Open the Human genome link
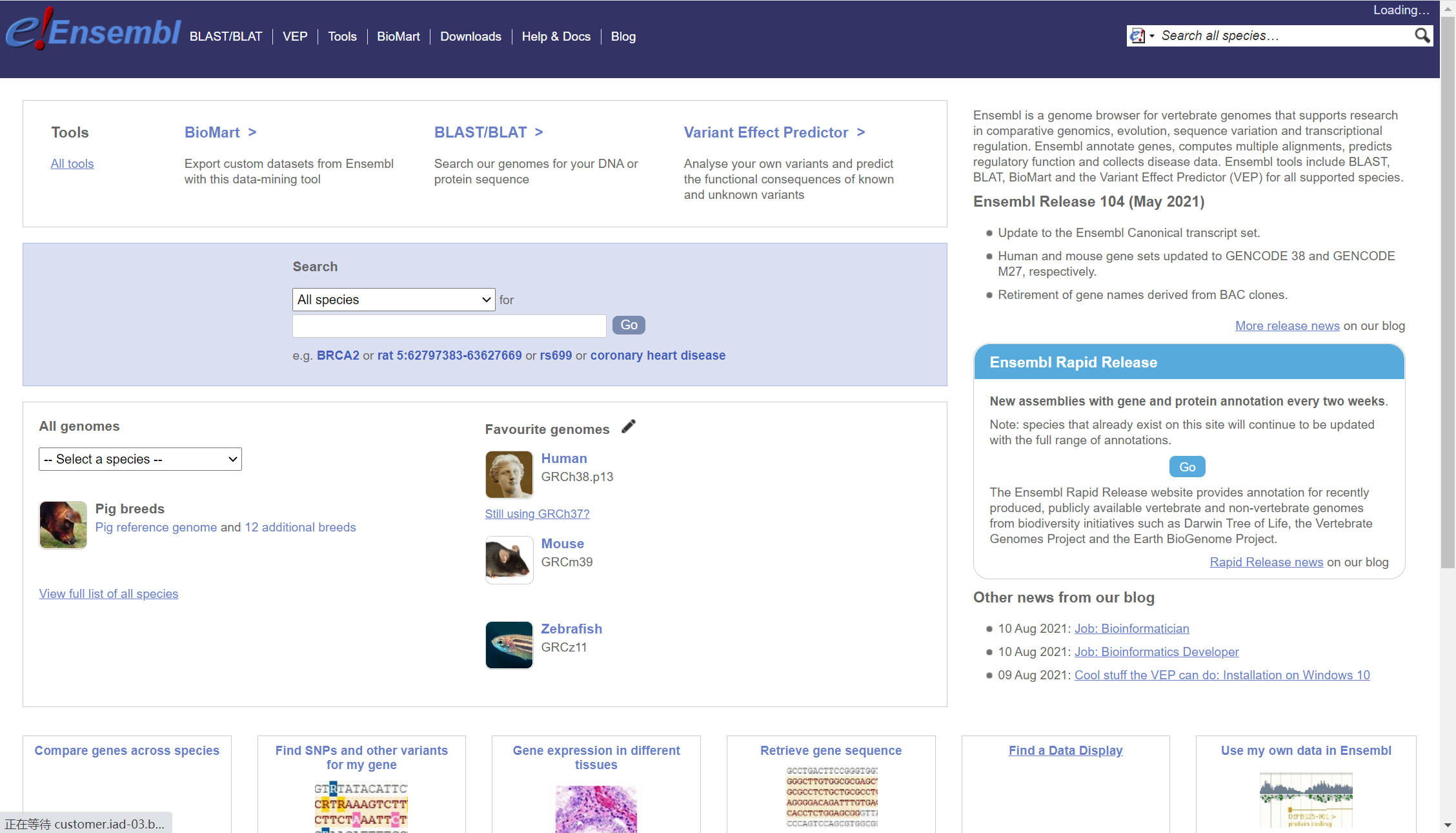 pos(564,458)
